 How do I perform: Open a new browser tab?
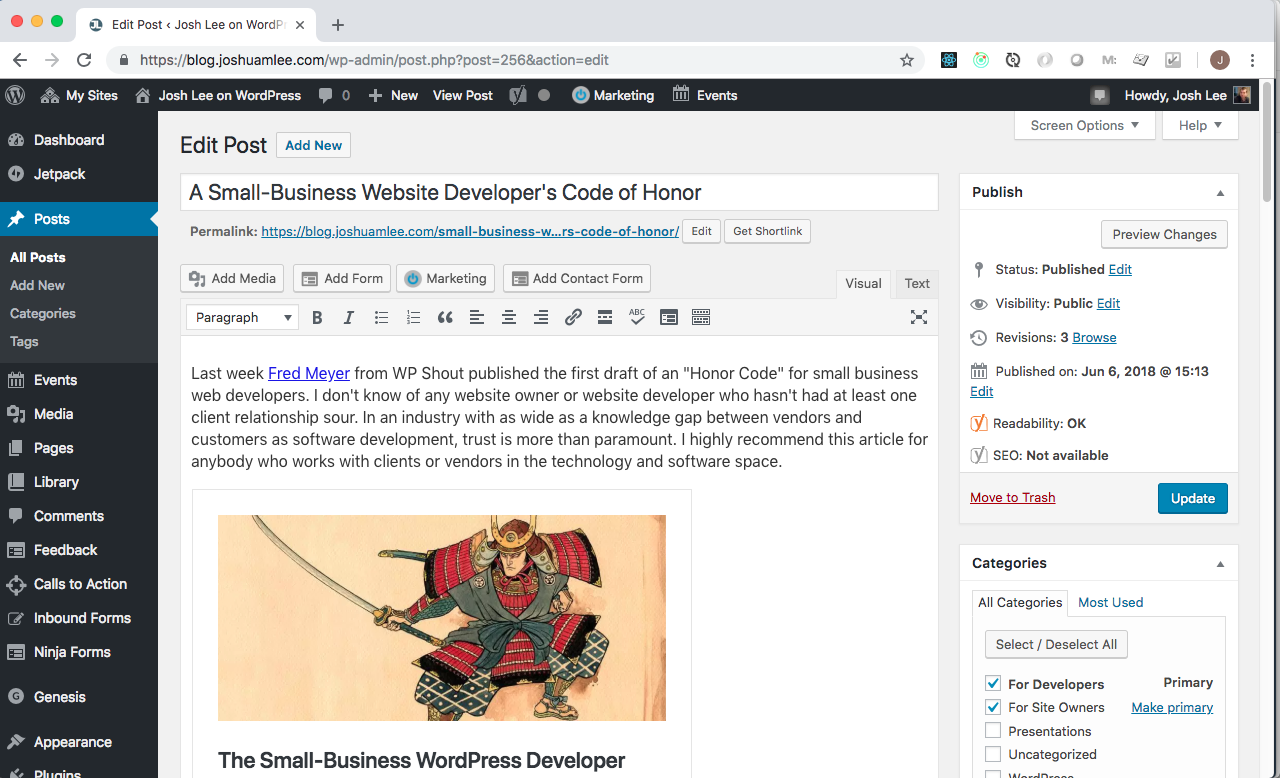(x=338, y=25)
